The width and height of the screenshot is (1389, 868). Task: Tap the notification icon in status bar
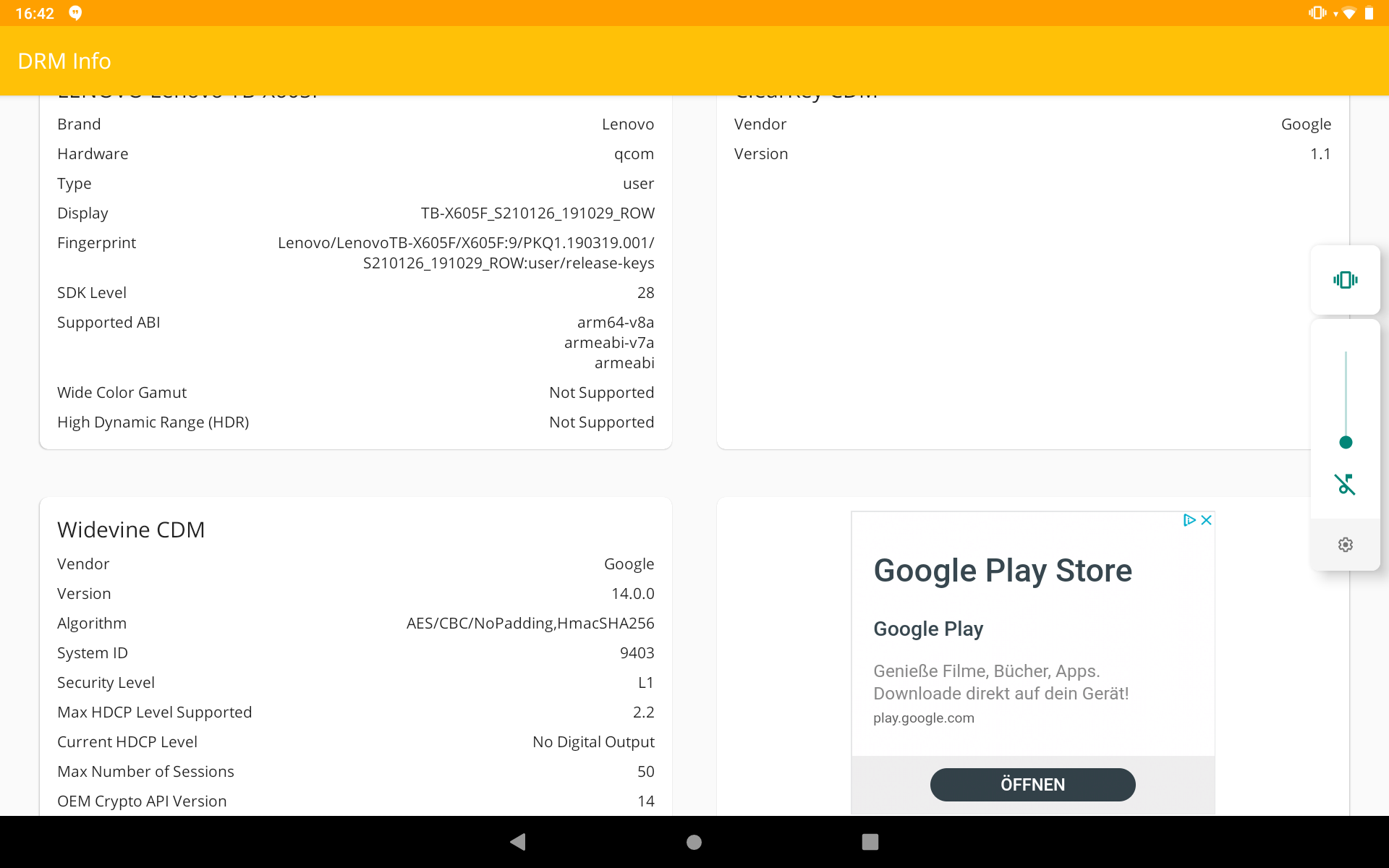pos(75,13)
